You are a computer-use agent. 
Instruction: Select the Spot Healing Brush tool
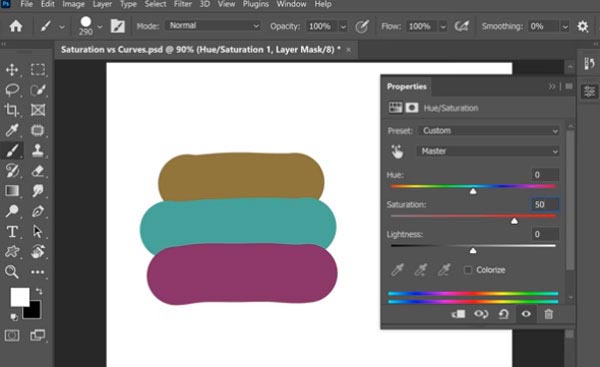click(x=38, y=130)
